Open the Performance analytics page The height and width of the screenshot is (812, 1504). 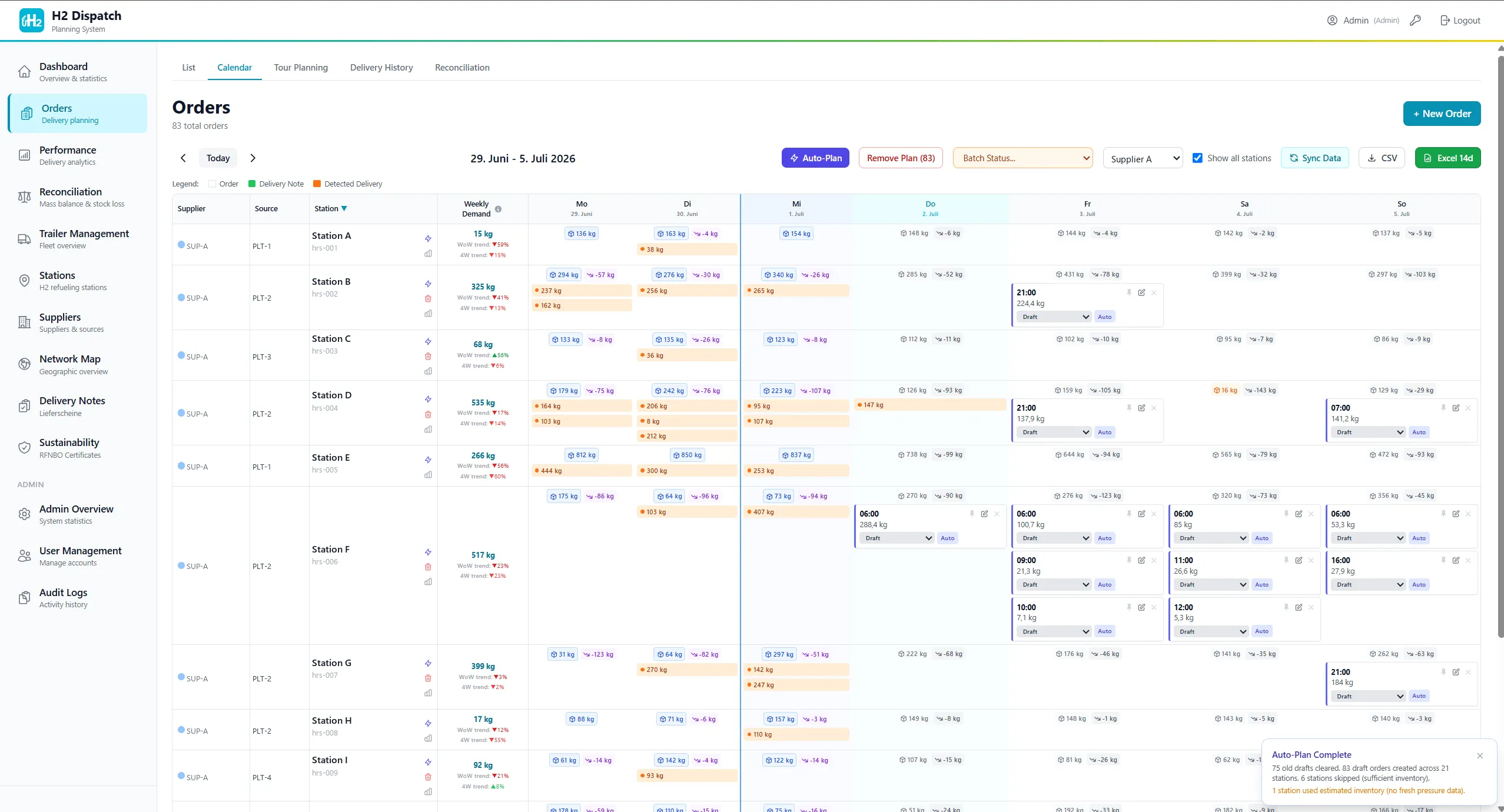(78, 155)
